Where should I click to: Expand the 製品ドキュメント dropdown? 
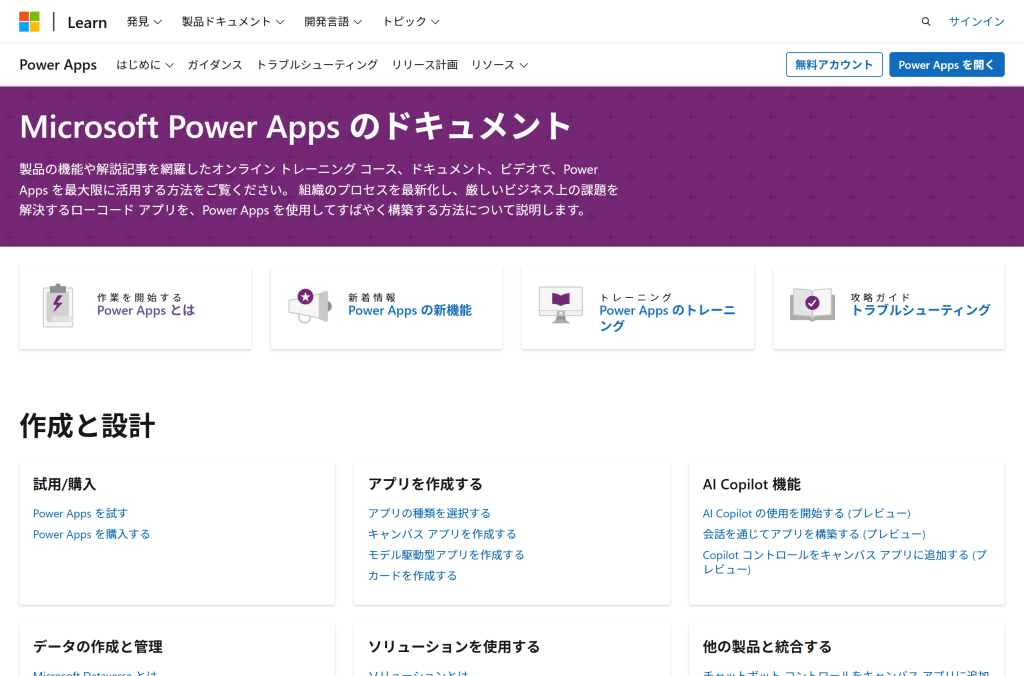(x=232, y=22)
